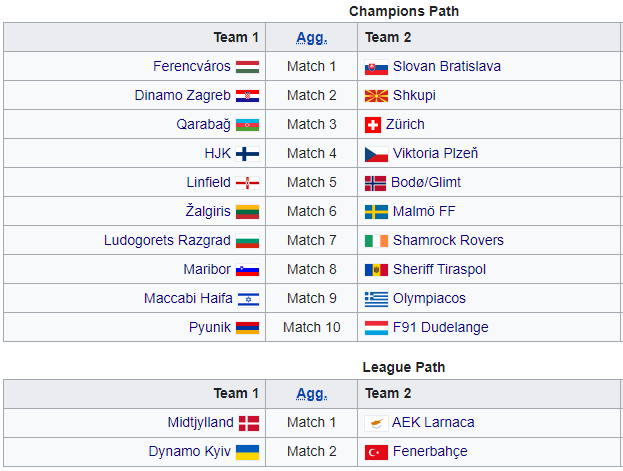This screenshot has width=623, height=471.
Task: Click the Turkey flag beside Fenerbahçe
Action: point(375,452)
